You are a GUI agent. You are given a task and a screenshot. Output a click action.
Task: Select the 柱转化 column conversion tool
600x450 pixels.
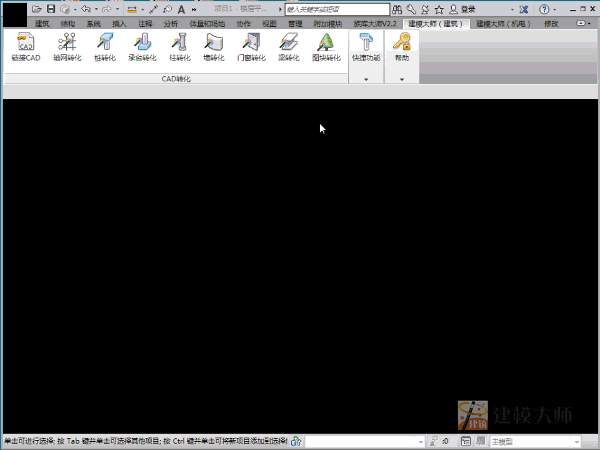179,46
